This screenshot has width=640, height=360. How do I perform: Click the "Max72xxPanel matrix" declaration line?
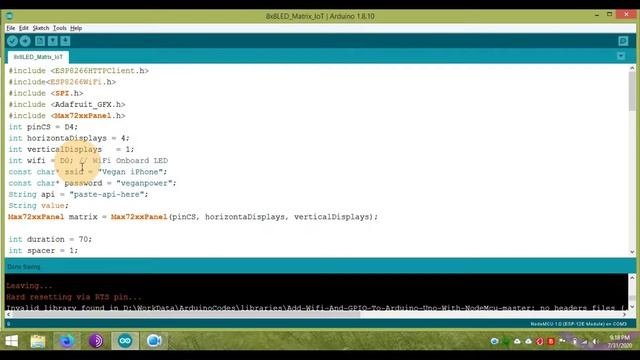click(193, 217)
